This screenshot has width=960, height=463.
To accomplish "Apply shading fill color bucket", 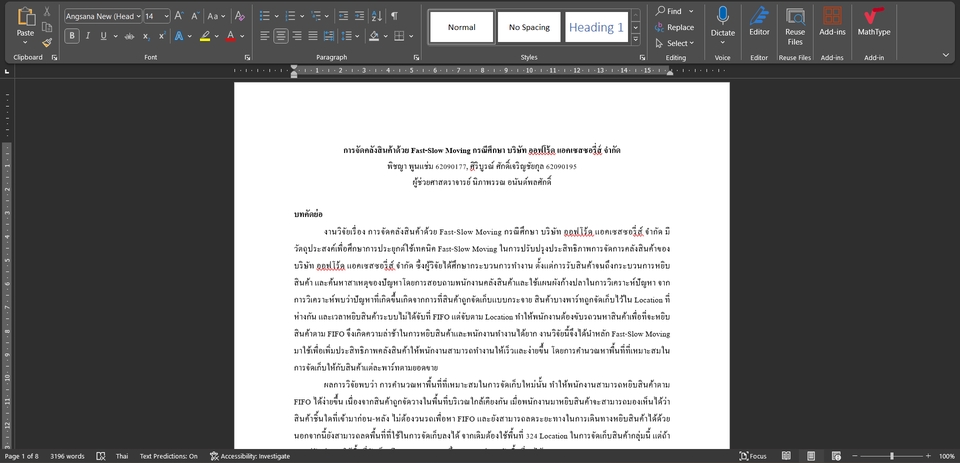I will click(x=373, y=37).
